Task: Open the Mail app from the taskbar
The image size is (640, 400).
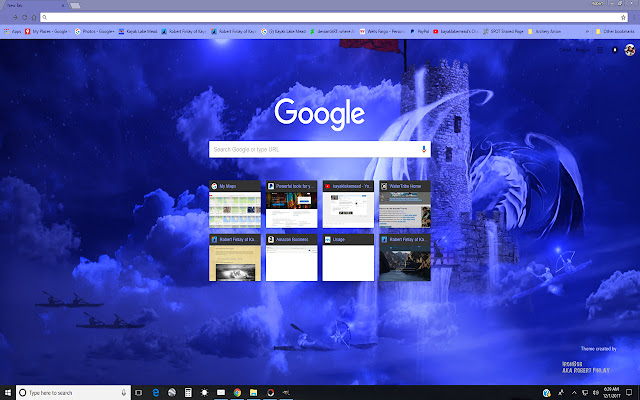Action: point(221,393)
